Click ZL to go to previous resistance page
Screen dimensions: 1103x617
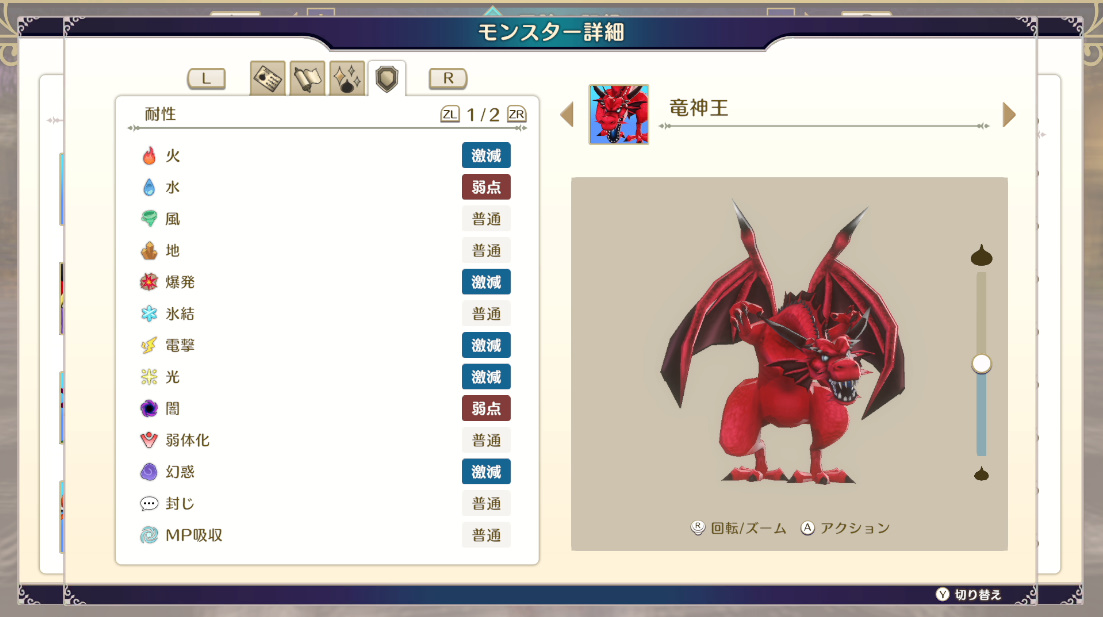coord(450,114)
